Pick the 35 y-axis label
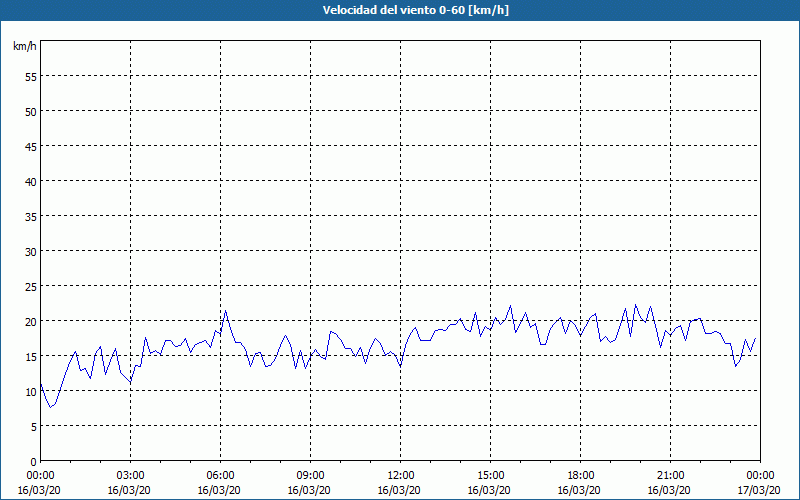 click(31, 216)
